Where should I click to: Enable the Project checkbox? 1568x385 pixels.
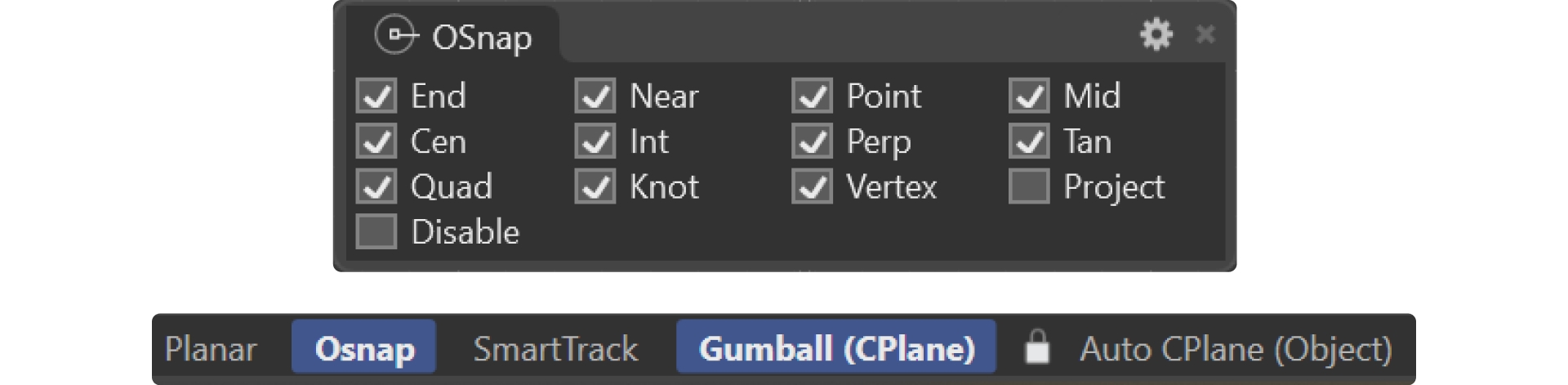pyautogui.click(x=1029, y=187)
